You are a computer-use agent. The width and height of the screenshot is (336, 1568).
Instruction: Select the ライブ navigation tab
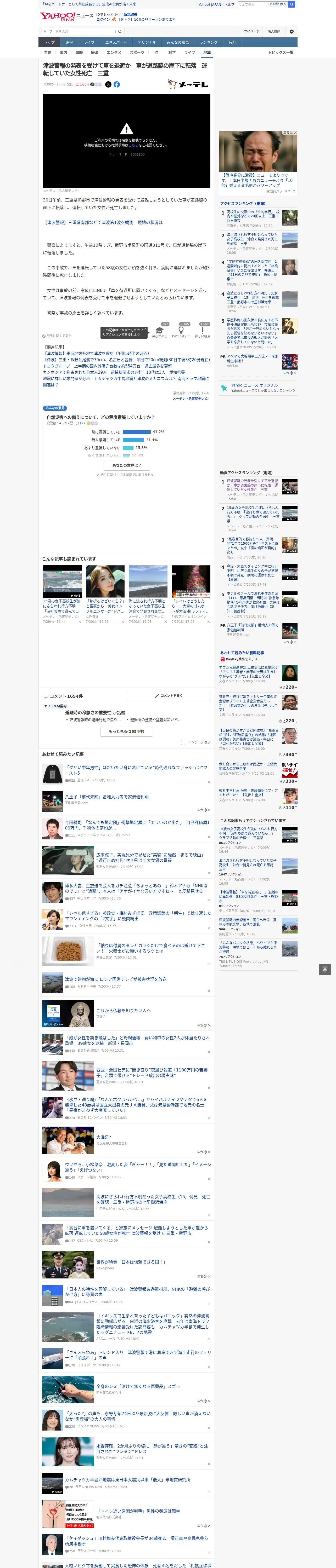click(89, 42)
